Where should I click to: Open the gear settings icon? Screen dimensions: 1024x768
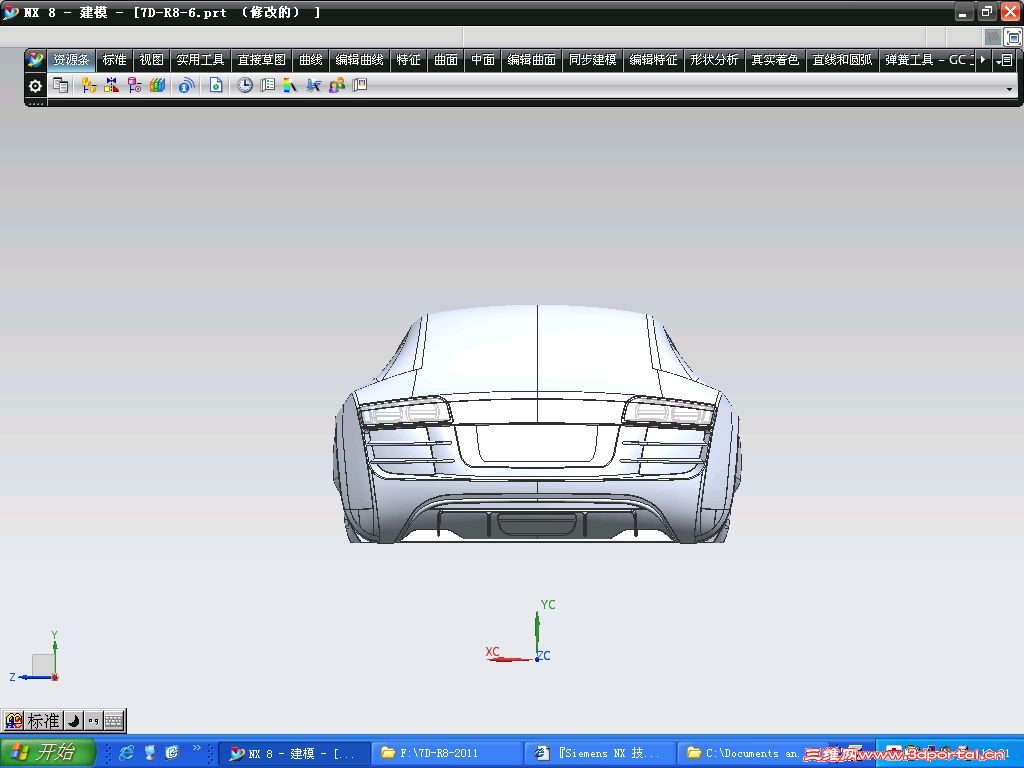(35, 86)
